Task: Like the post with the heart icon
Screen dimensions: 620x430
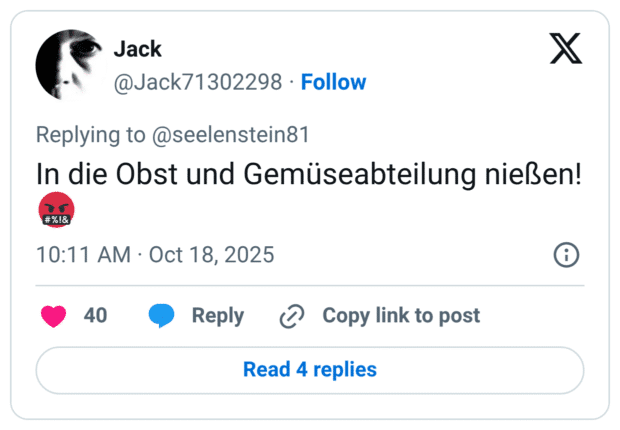Action: point(53,316)
